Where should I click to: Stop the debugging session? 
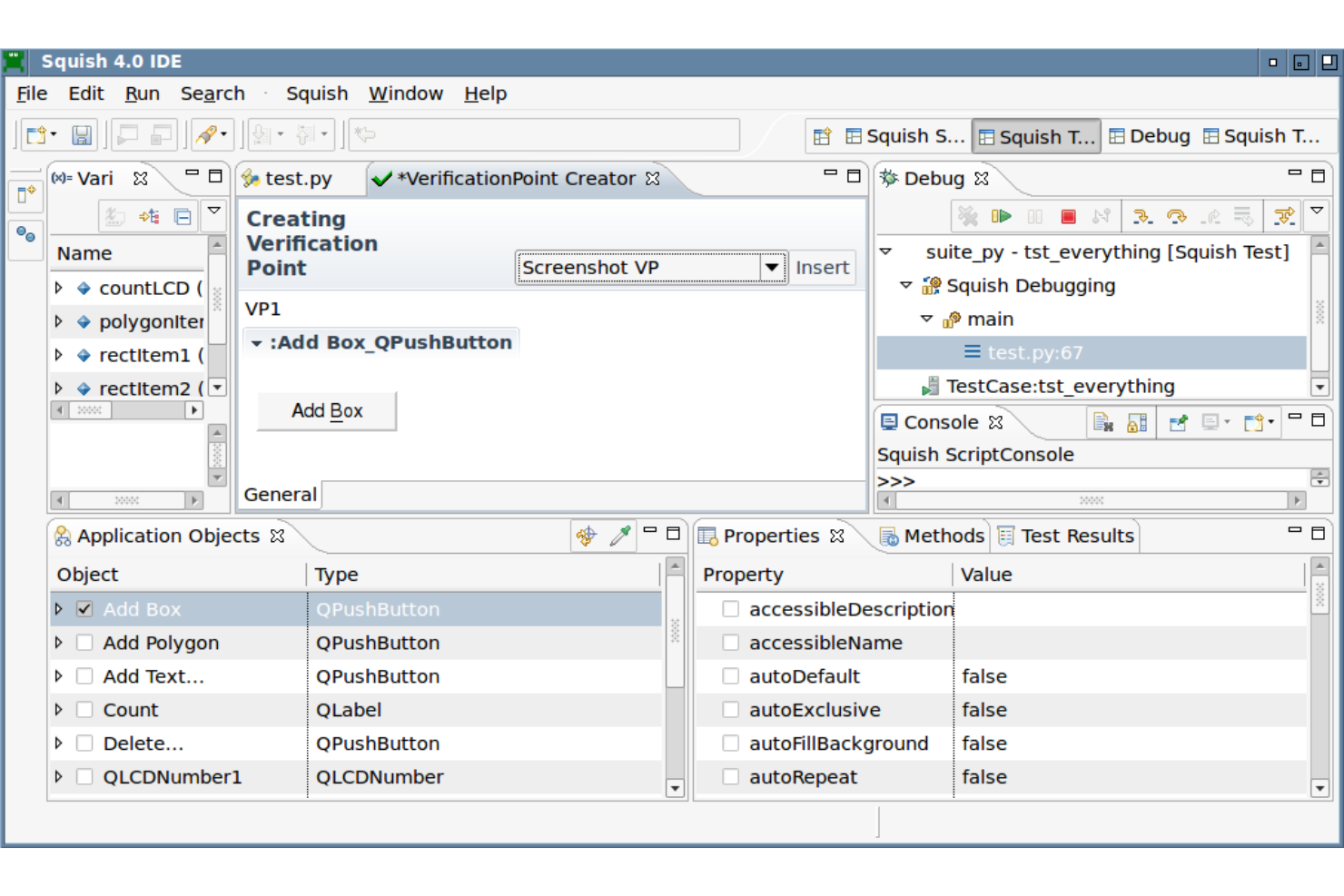1068,216
